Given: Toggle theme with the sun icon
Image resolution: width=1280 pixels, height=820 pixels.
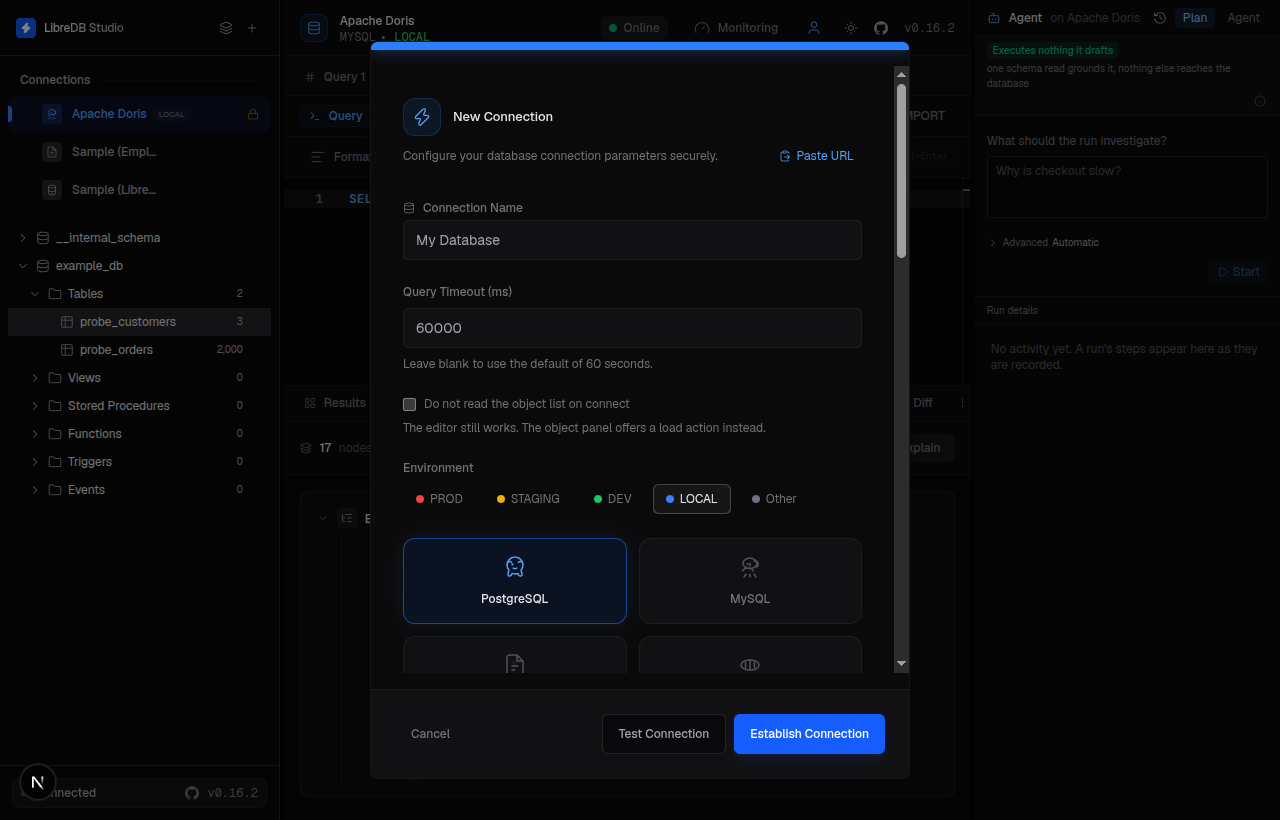Looking at the screenshot, I should pos(851,28).
